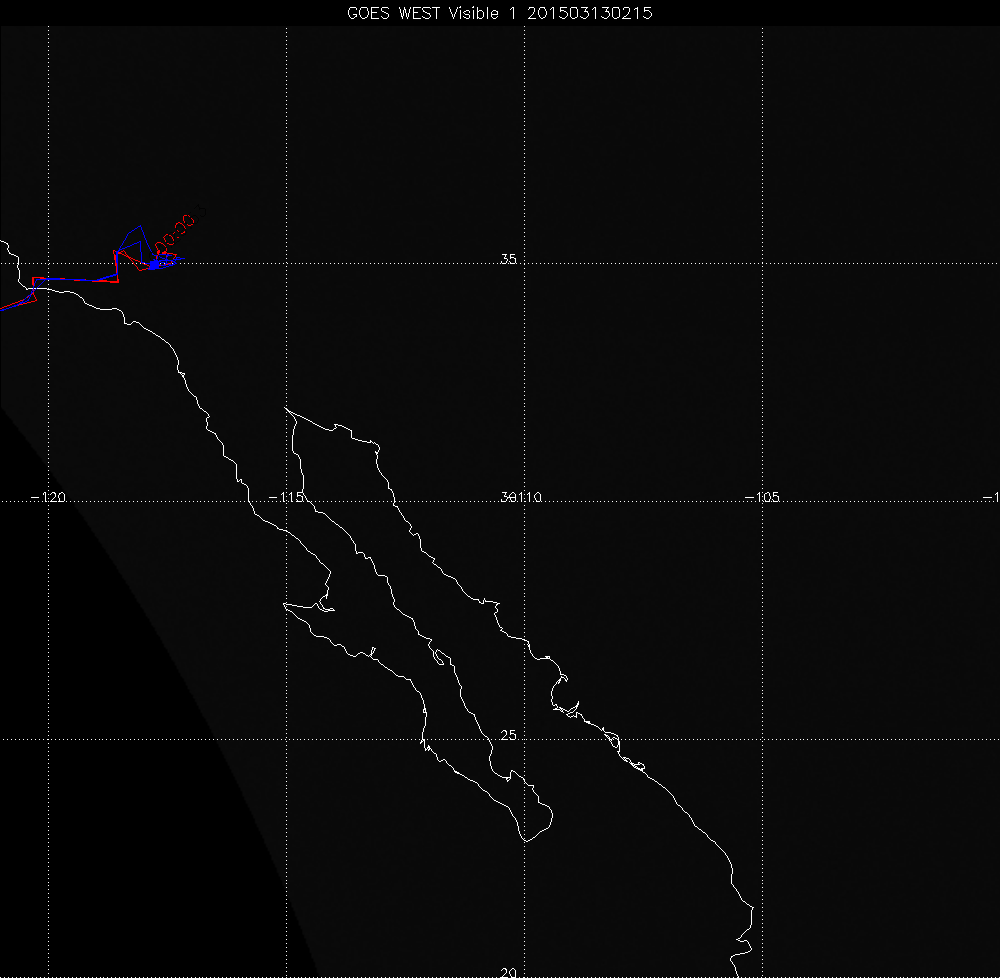
Task: Click the '35' latitude label
Action: (508, 259)
